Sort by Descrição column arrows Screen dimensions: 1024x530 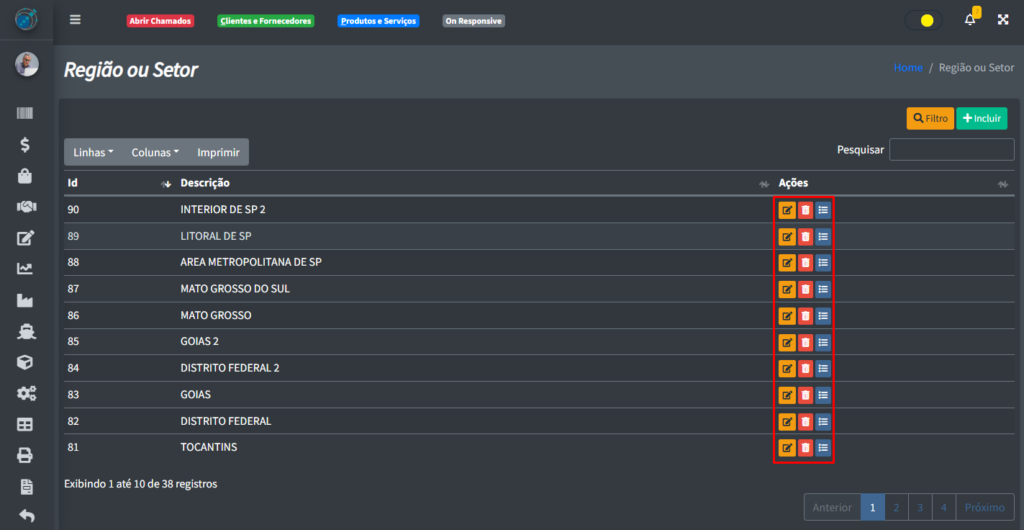tap(764, 184)
